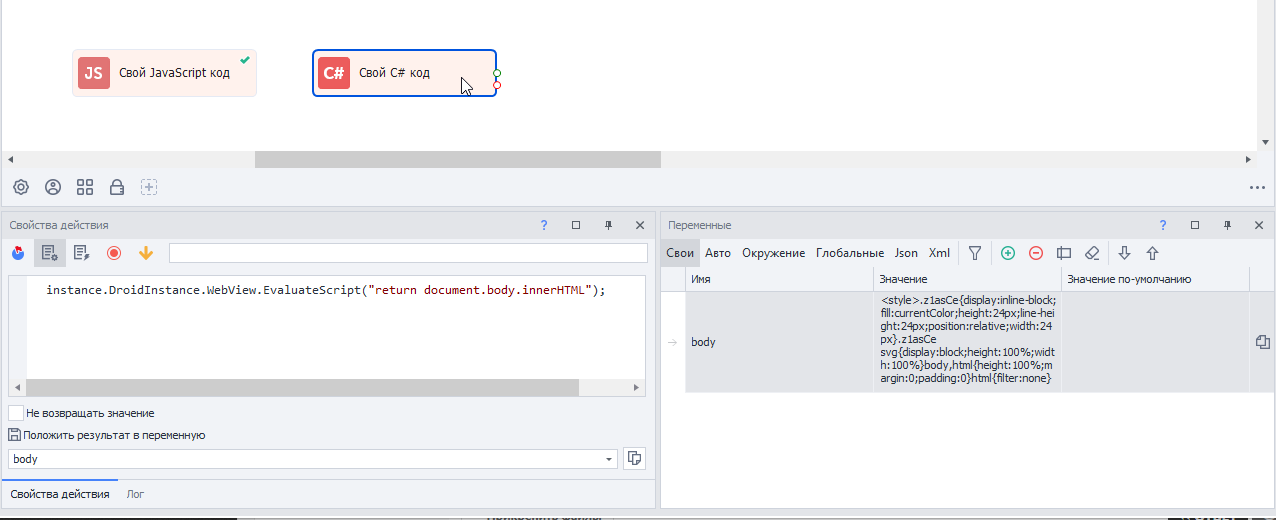Viewport: 1276px width, 520px height.
Task: Click the toolbar search input field
Action: click(x=408, y=253)
